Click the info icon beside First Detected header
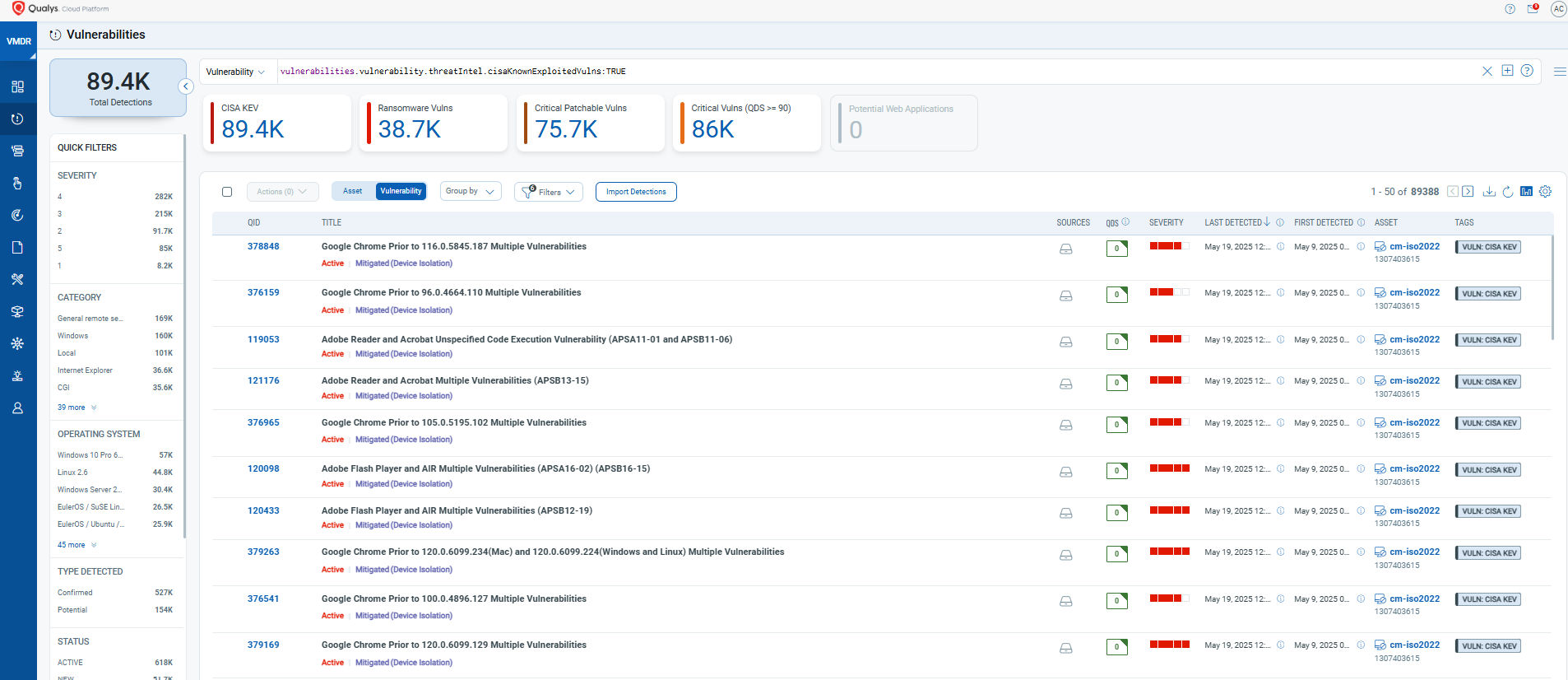This screenshot has height=680, width=1568. point(1361,222)
